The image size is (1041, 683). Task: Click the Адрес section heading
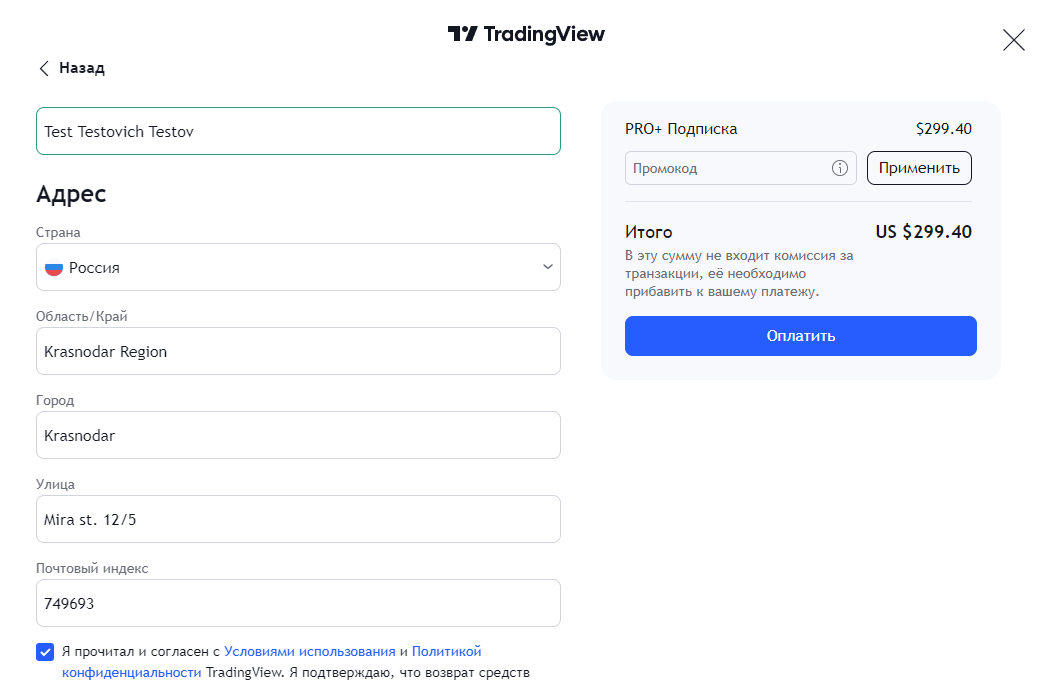pos(71,194)
